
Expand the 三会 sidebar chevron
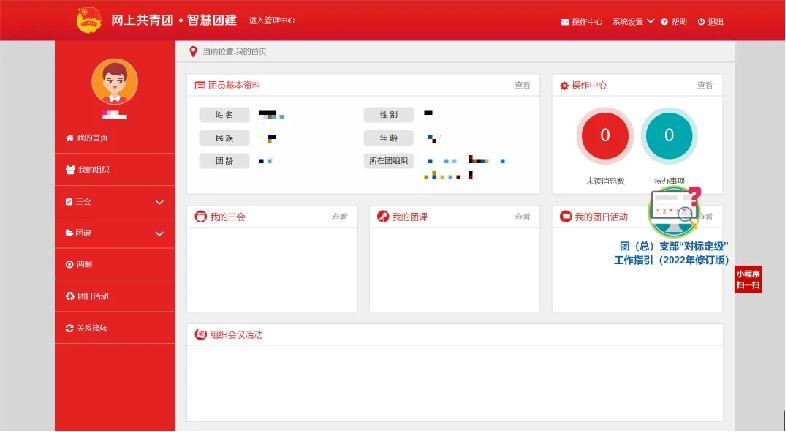(x=160, y=202)
